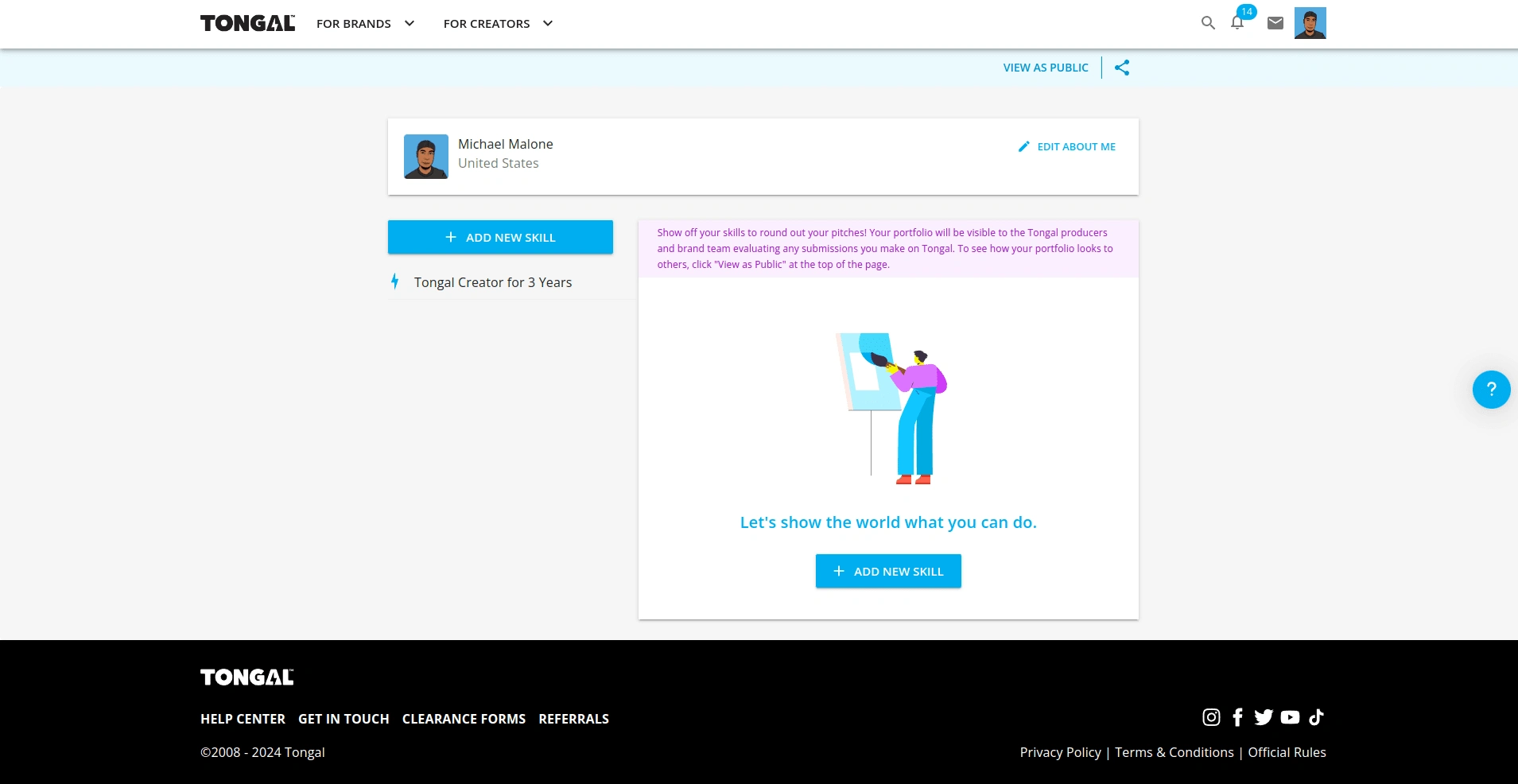The width and height of the screenshot is (1518, 784).
Task: Click the Tongal logo in header
Action: (247, 23)
